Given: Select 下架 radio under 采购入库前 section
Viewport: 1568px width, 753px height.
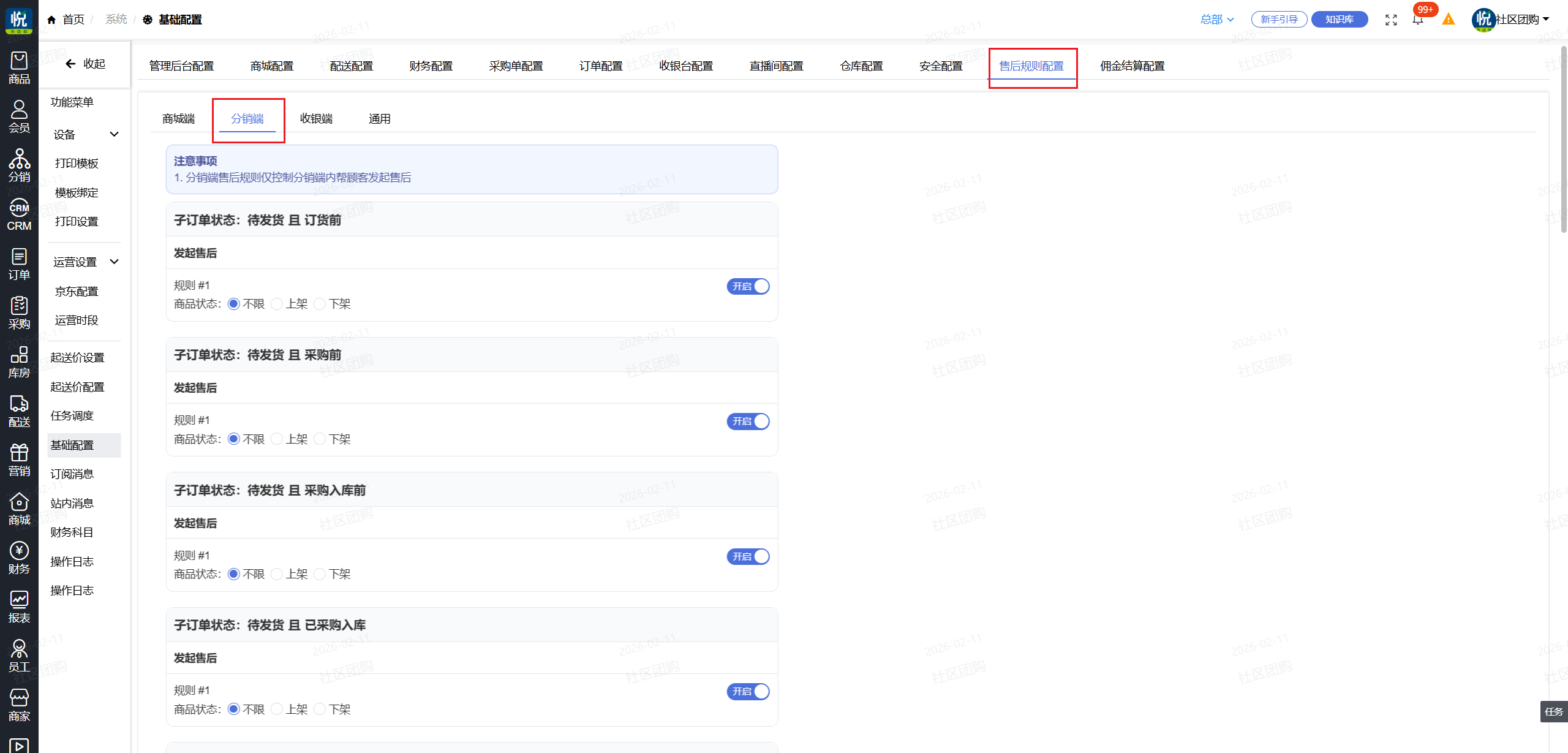Looking at the screenshot, I should coord(320,574).
